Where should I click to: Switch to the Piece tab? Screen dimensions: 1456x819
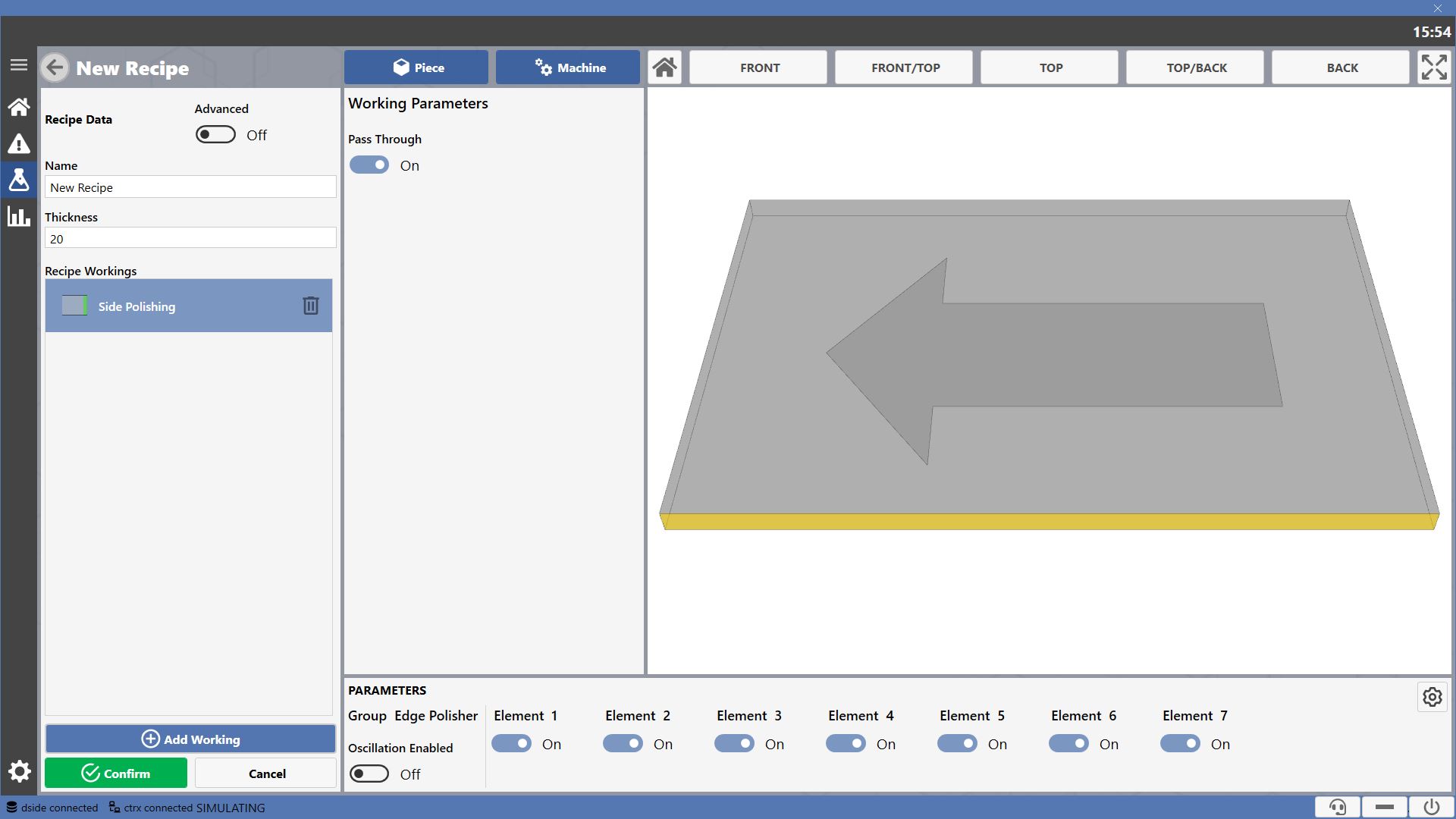point(416,67)
